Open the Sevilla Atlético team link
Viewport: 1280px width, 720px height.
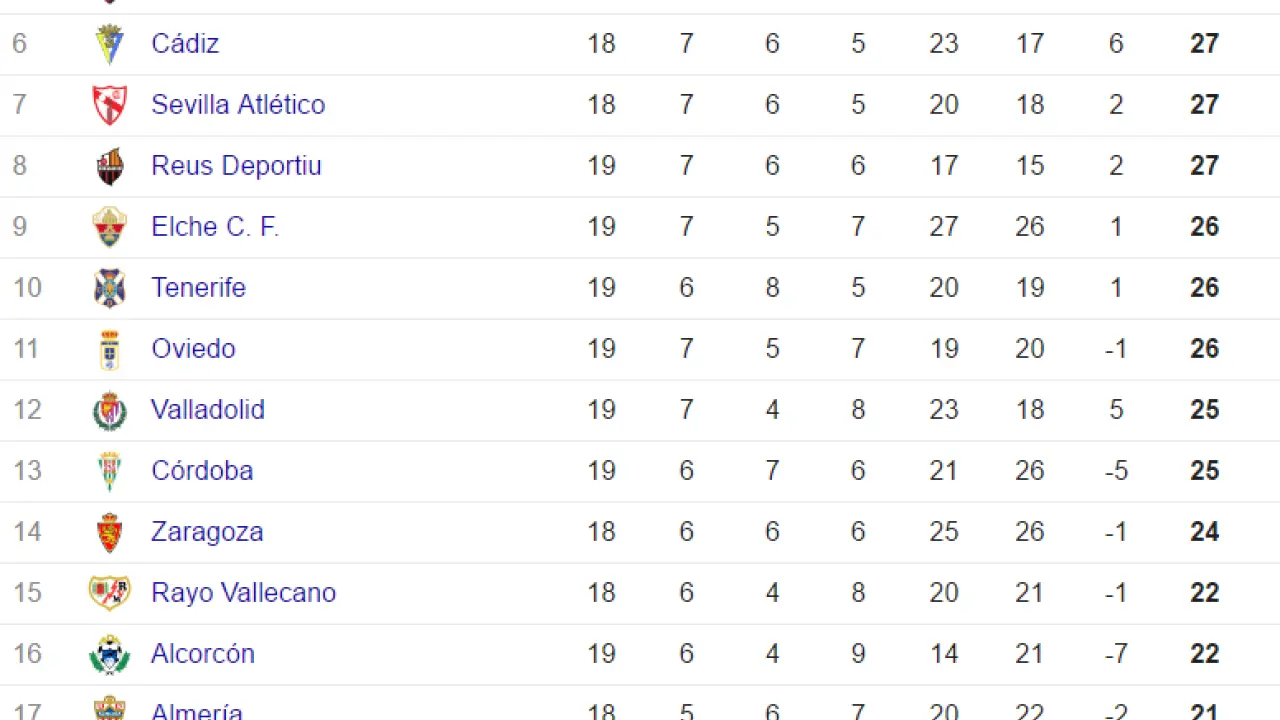(x=238, y=105)
